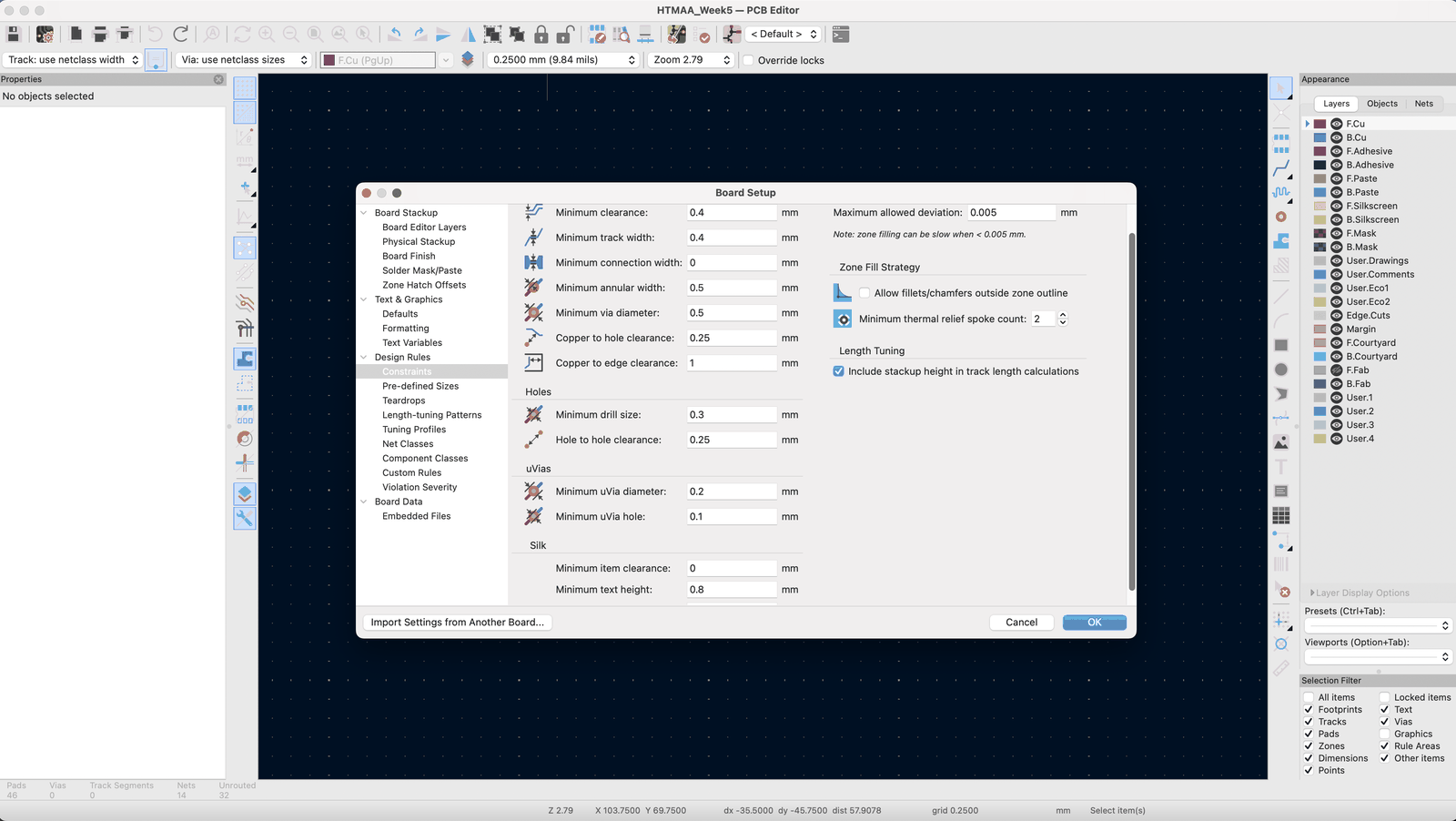
Task: Click the B.Cu layer color swatch
Action: pyautogui.click(x=1319, y=137)
